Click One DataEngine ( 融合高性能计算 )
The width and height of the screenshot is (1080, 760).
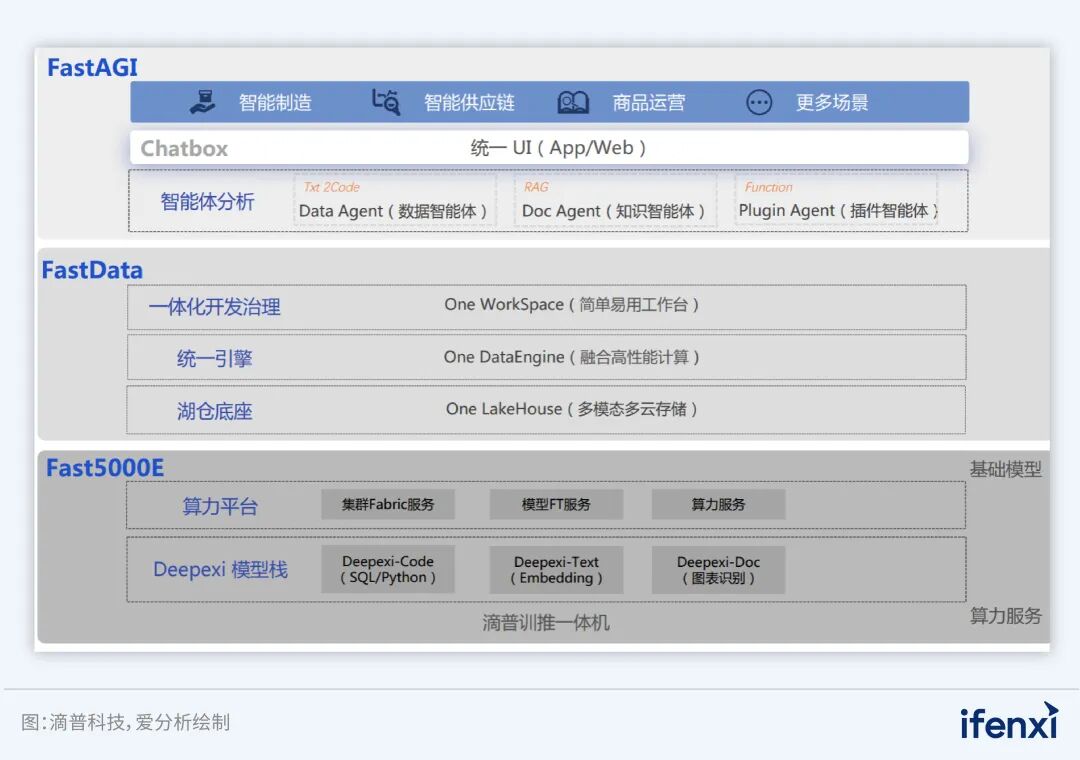[572, 357]
